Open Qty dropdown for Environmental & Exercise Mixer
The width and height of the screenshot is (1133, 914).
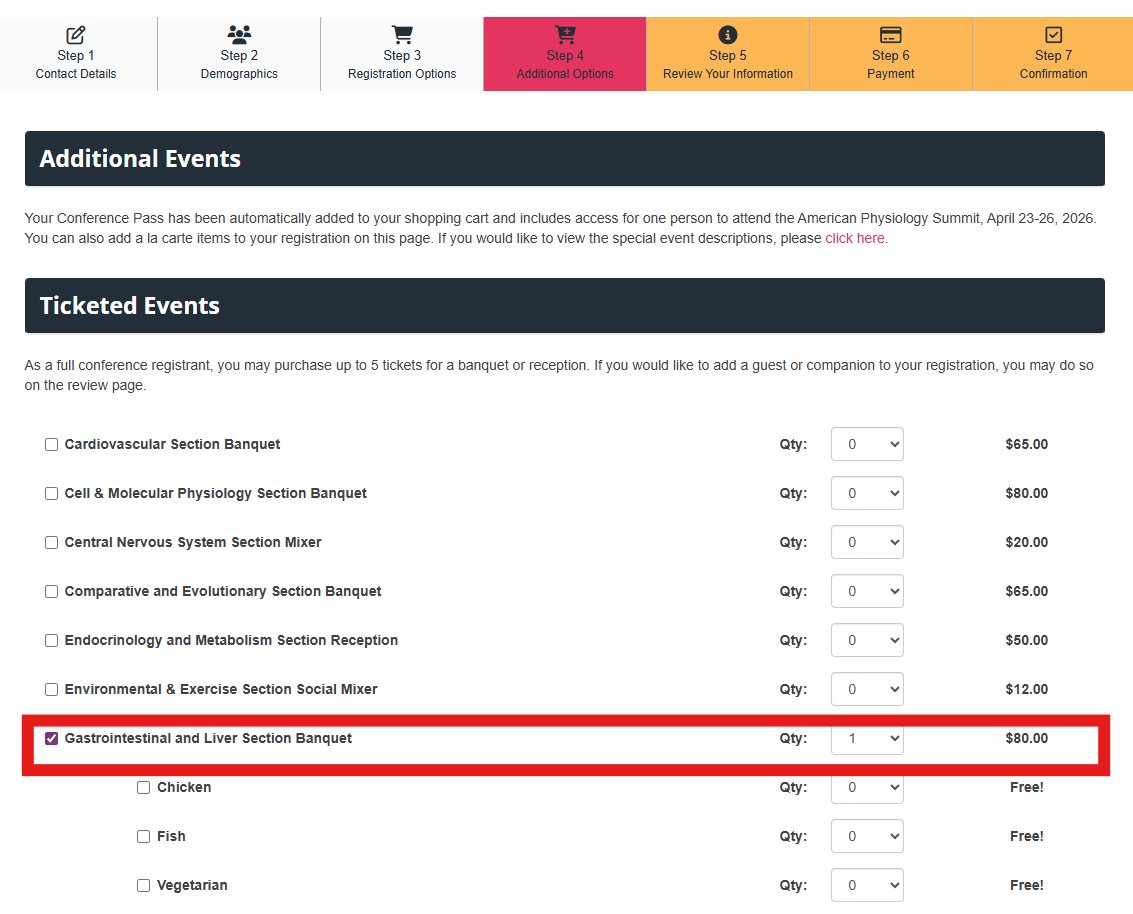[x=867, y=689]
